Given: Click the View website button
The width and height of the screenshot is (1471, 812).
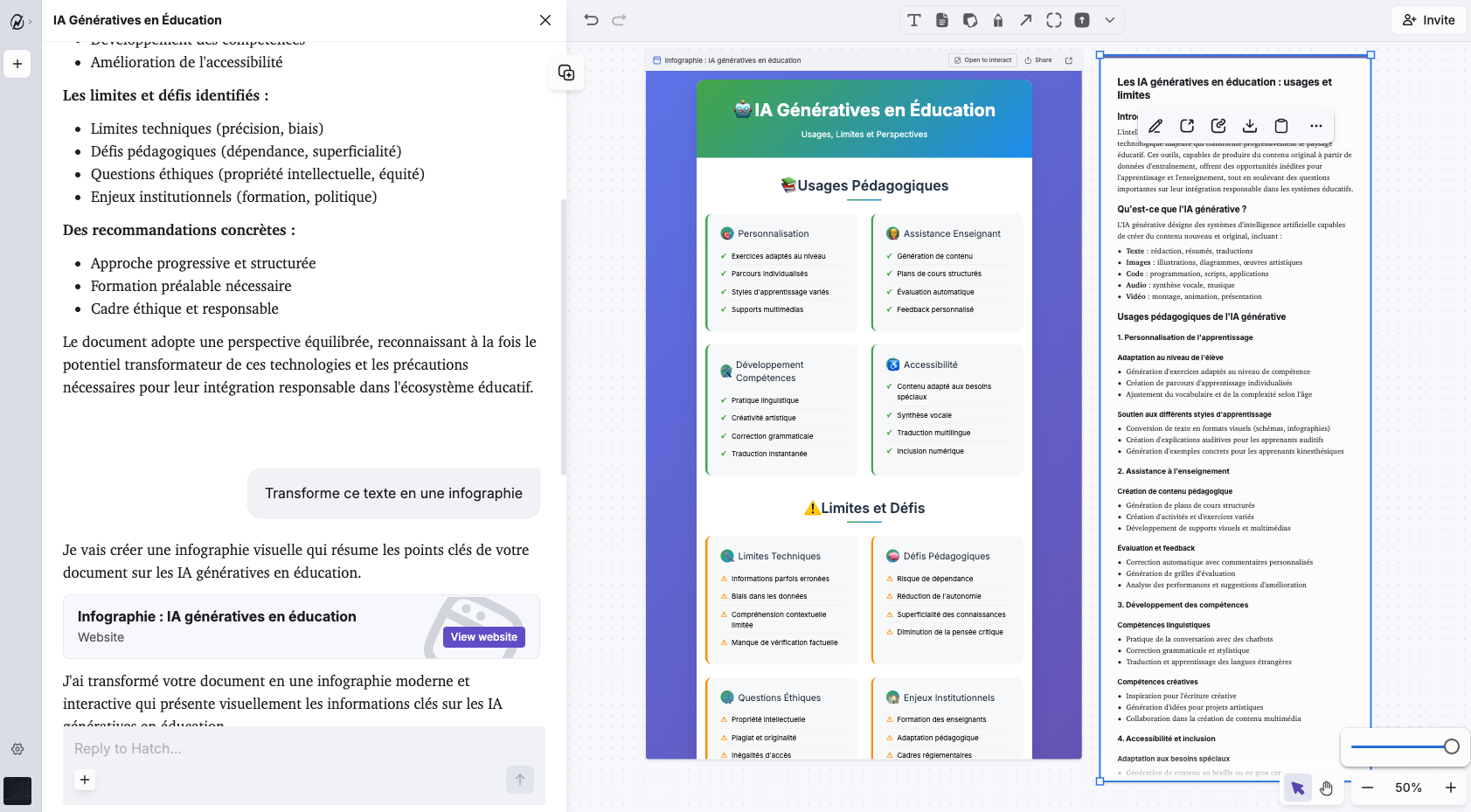Looking at the screenshot, I should coord(483,637).
